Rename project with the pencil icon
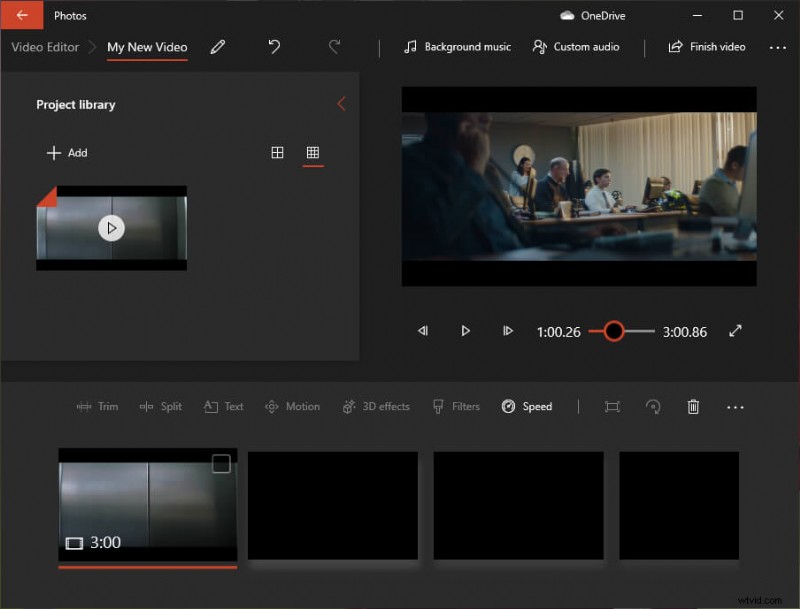Viewport: 800px width, 609px height. (218, 46)
